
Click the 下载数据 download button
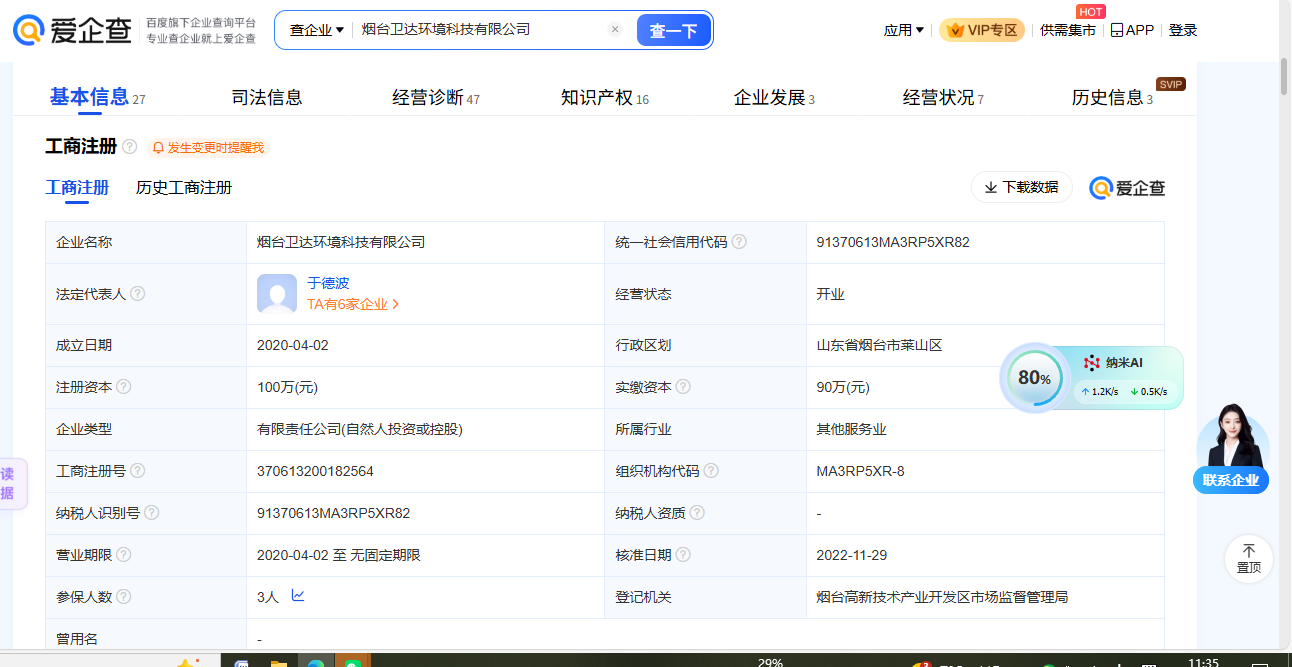pos(1021,187)
